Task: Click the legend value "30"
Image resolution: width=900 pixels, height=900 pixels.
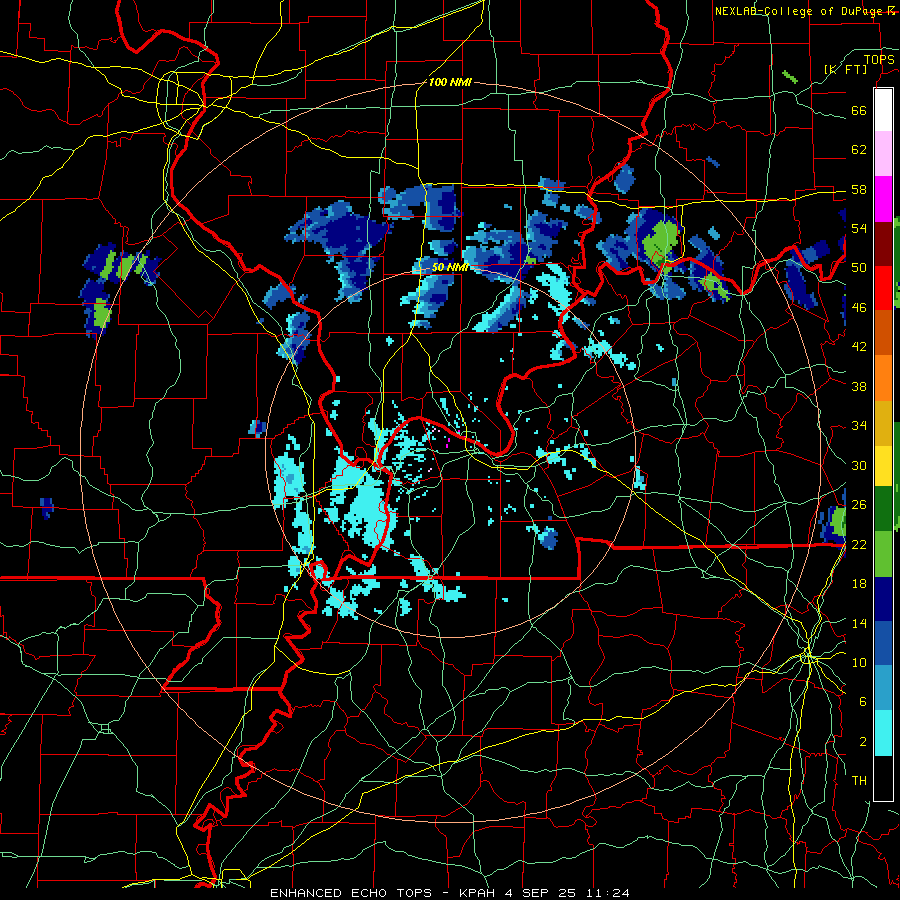Action: (859, 465)
